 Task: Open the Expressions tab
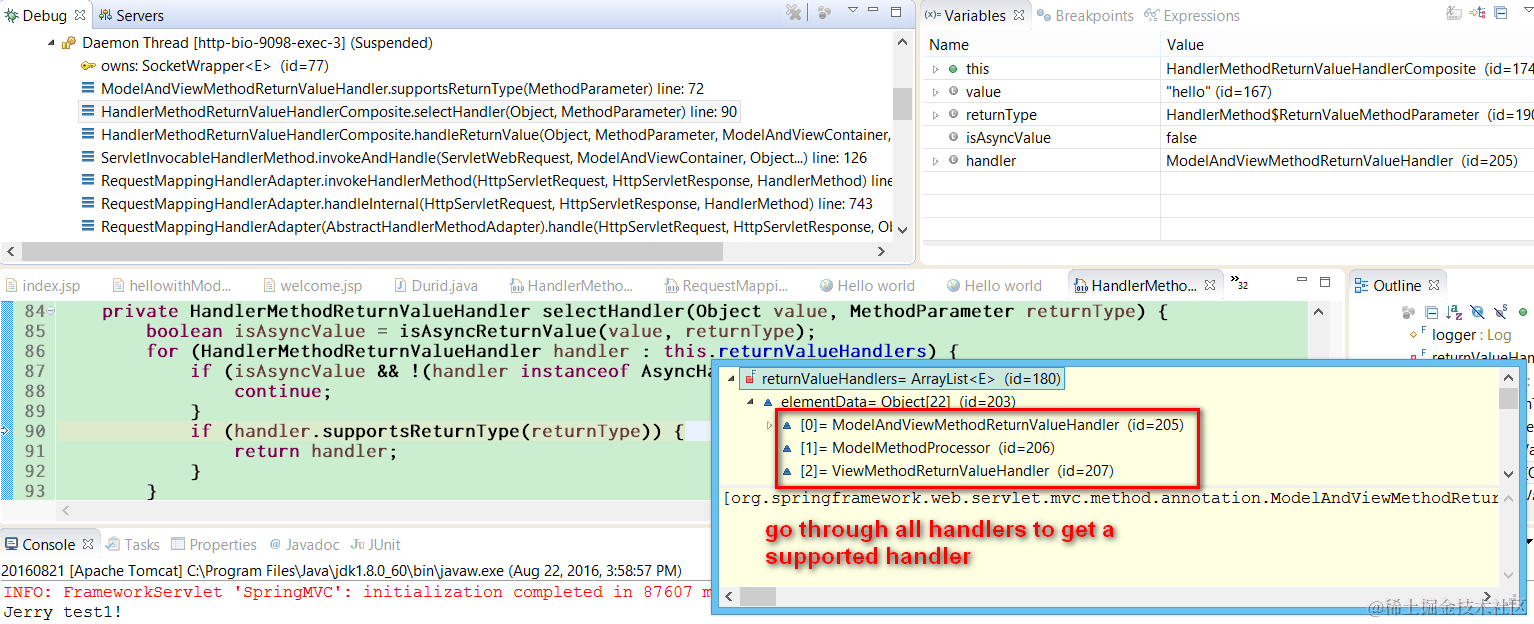[1191, 15]
